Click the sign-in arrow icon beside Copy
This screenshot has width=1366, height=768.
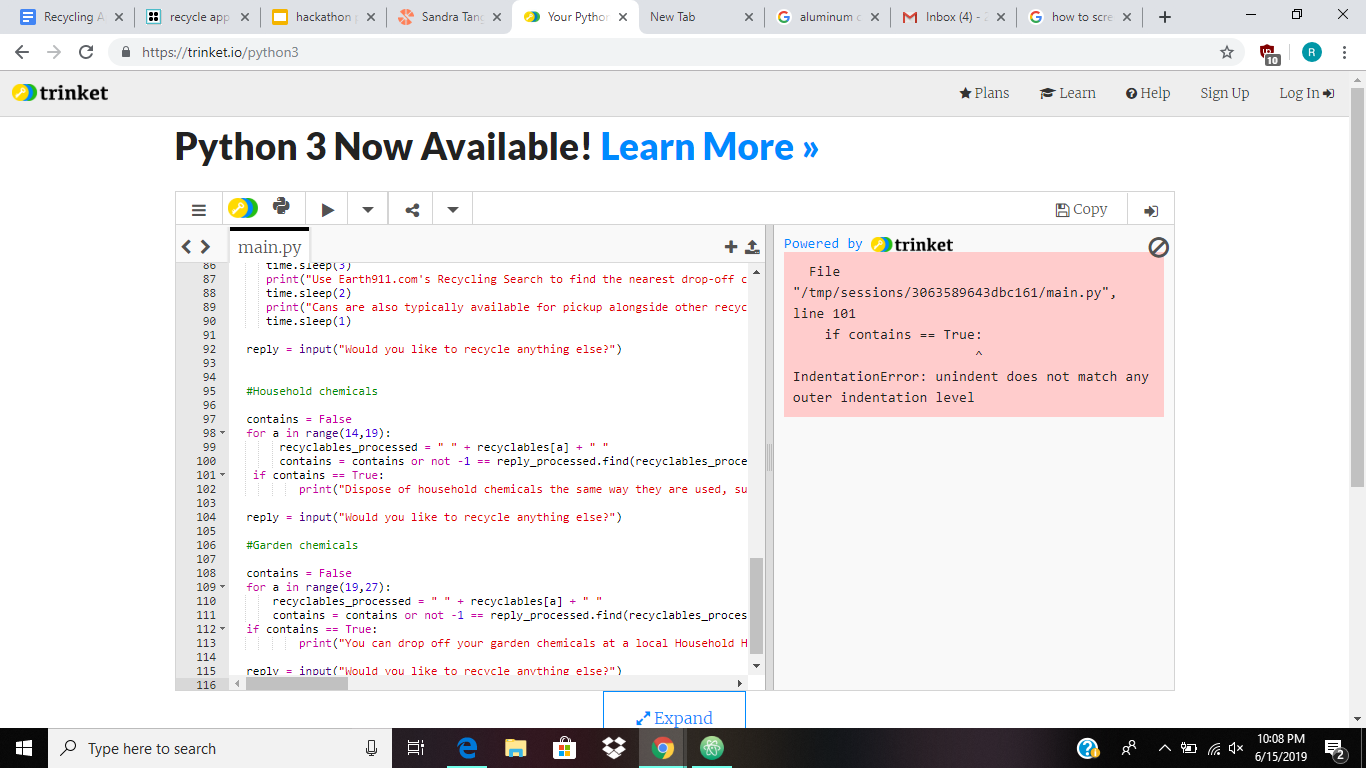tap(1151, 210)
